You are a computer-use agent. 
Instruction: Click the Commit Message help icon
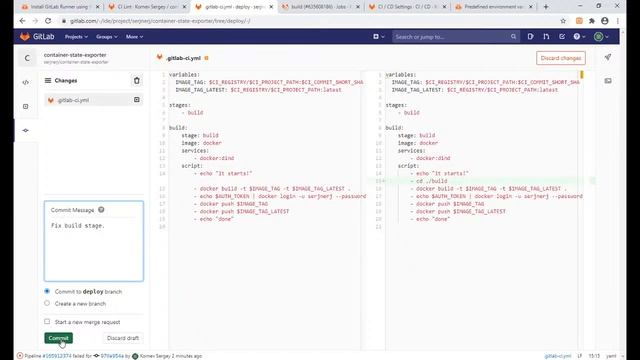point(101,210)
